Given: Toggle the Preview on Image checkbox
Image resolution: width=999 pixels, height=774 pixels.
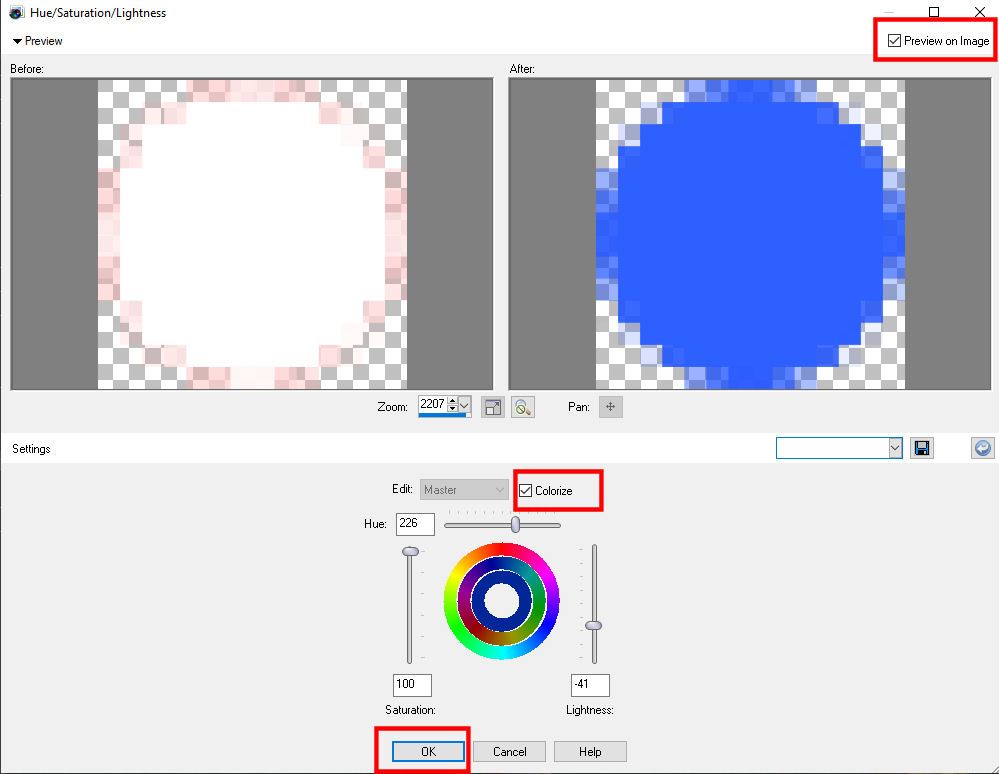Looking at the screenshot, I should coord(895,41).
